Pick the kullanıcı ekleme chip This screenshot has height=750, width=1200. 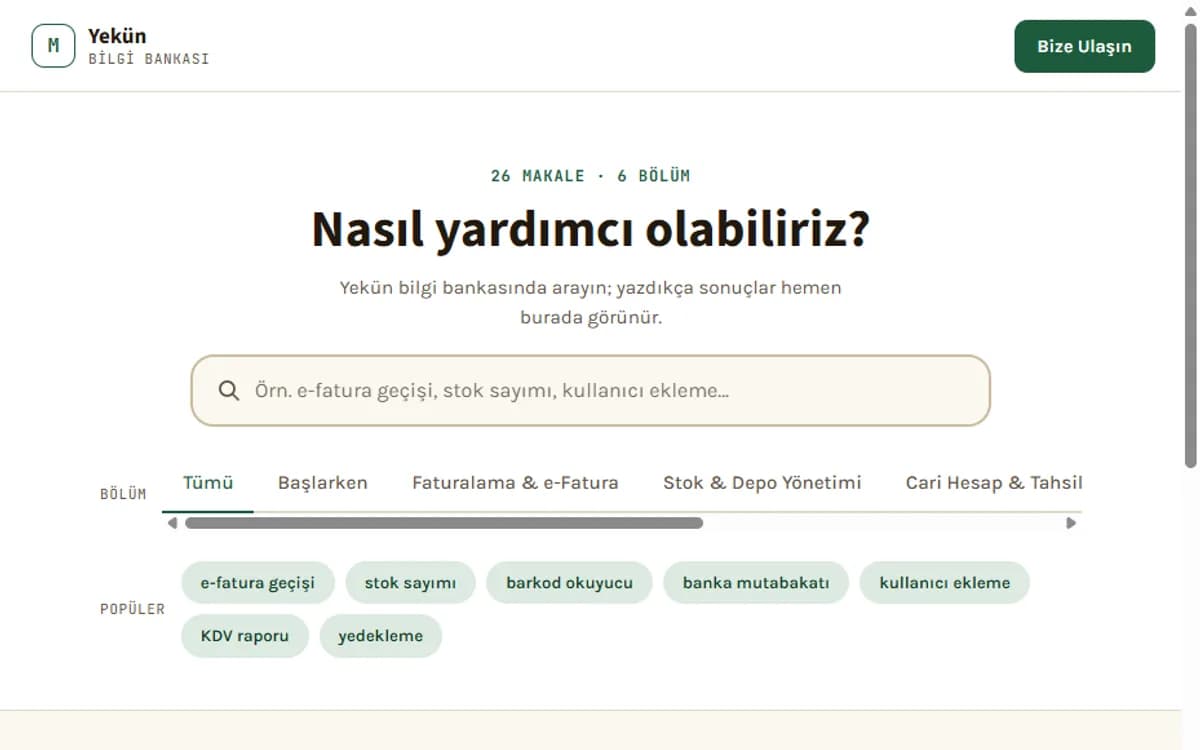(945, 583)
